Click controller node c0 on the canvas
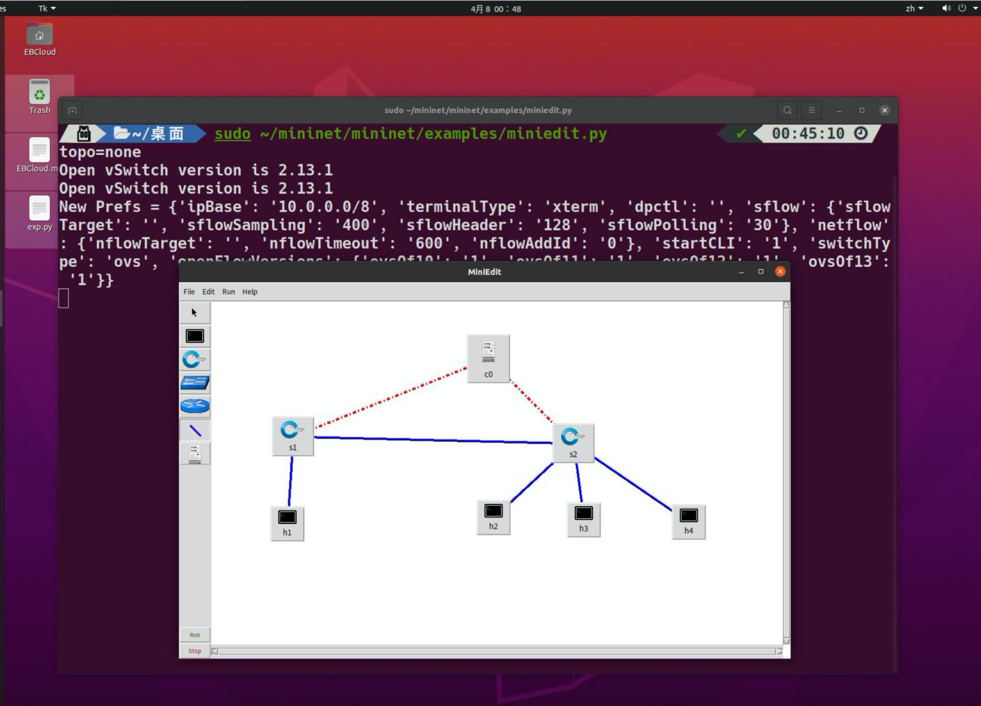 (x=488, y=358)
